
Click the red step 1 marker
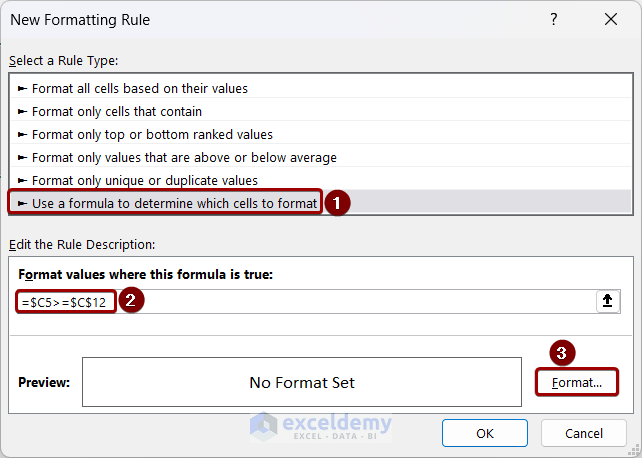click(x=337, y=203)
